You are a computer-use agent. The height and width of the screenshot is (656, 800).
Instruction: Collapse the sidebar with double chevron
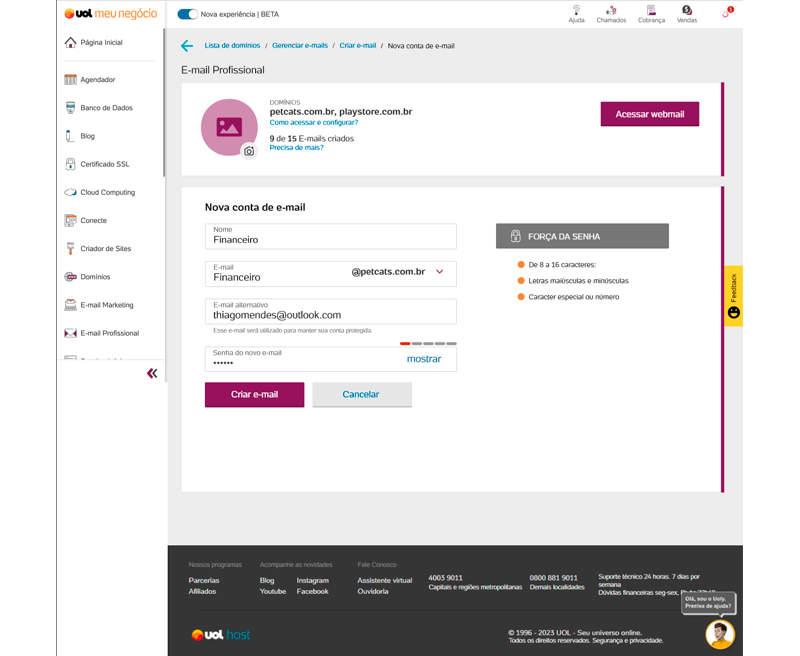tap(152, 373)
